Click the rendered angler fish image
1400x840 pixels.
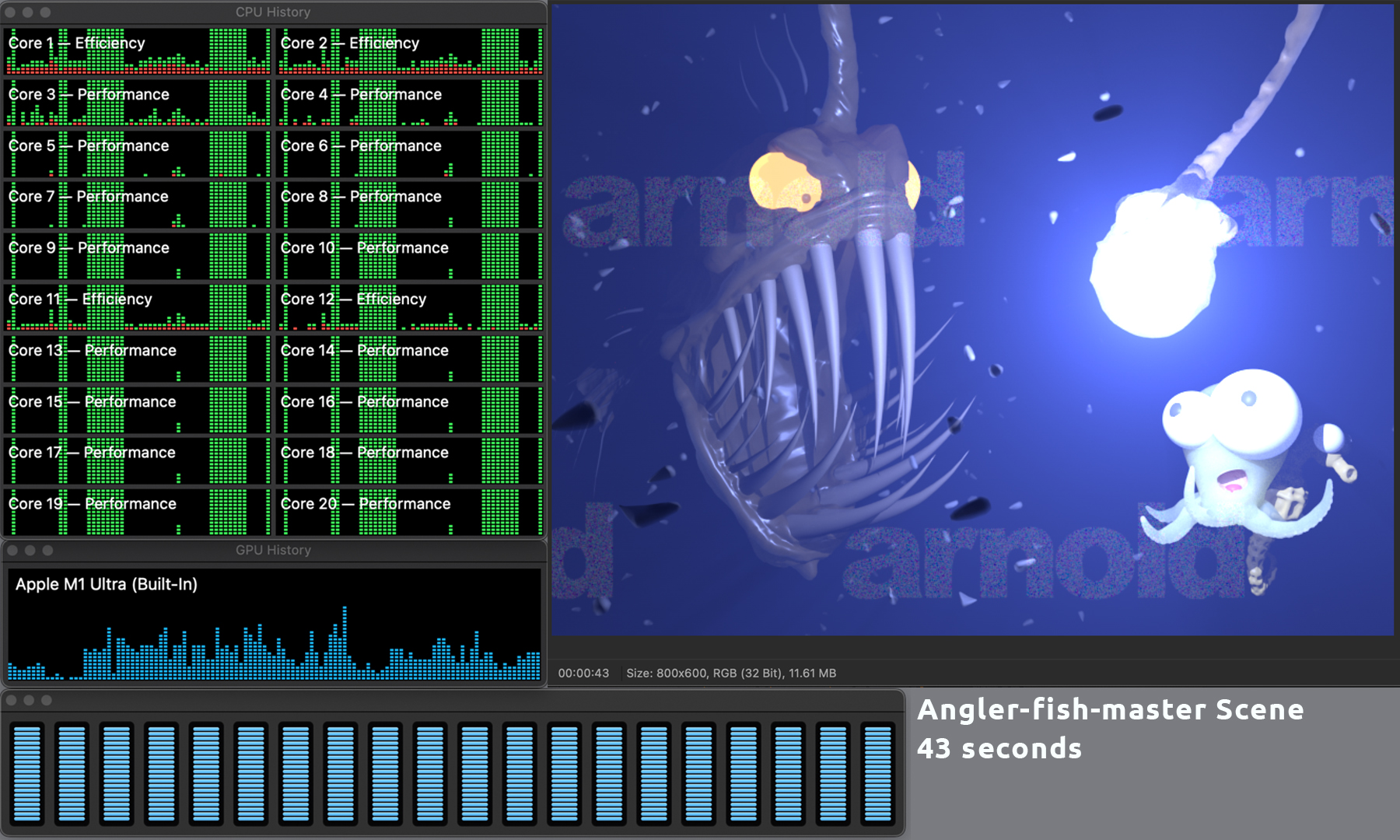[972, 320]
